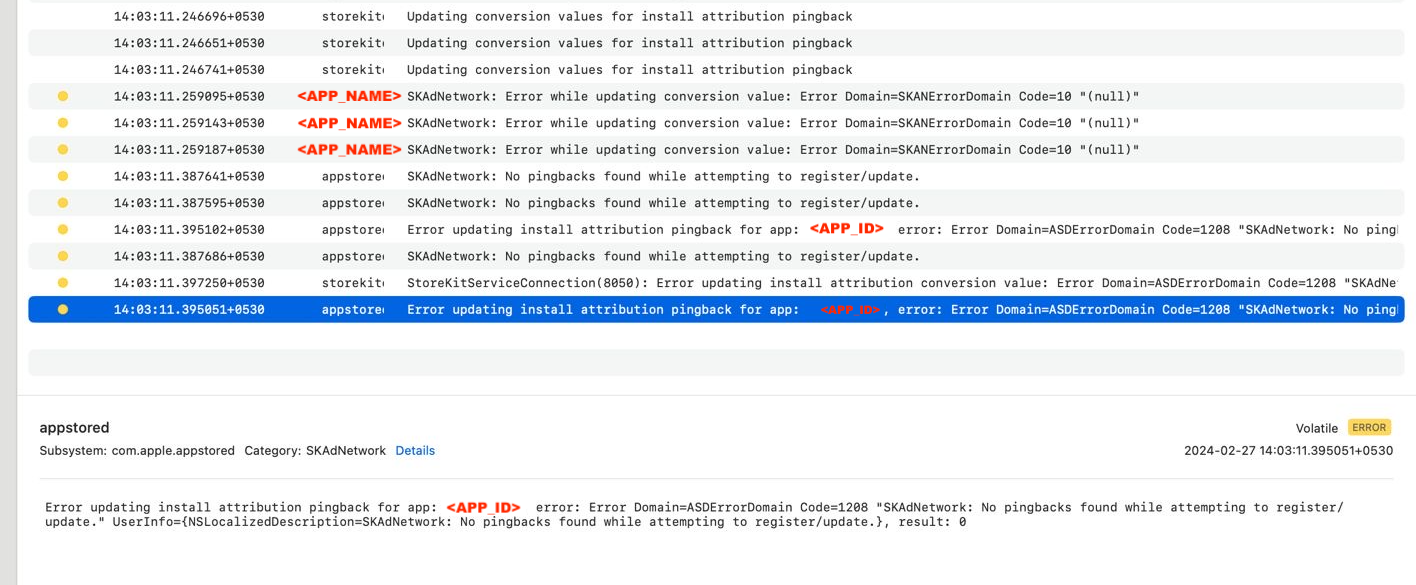Click the yellow warning dot at 14:03:11.259143
Image resolution: width=1416 pixels, height=585 pixels.
point(62,123)
